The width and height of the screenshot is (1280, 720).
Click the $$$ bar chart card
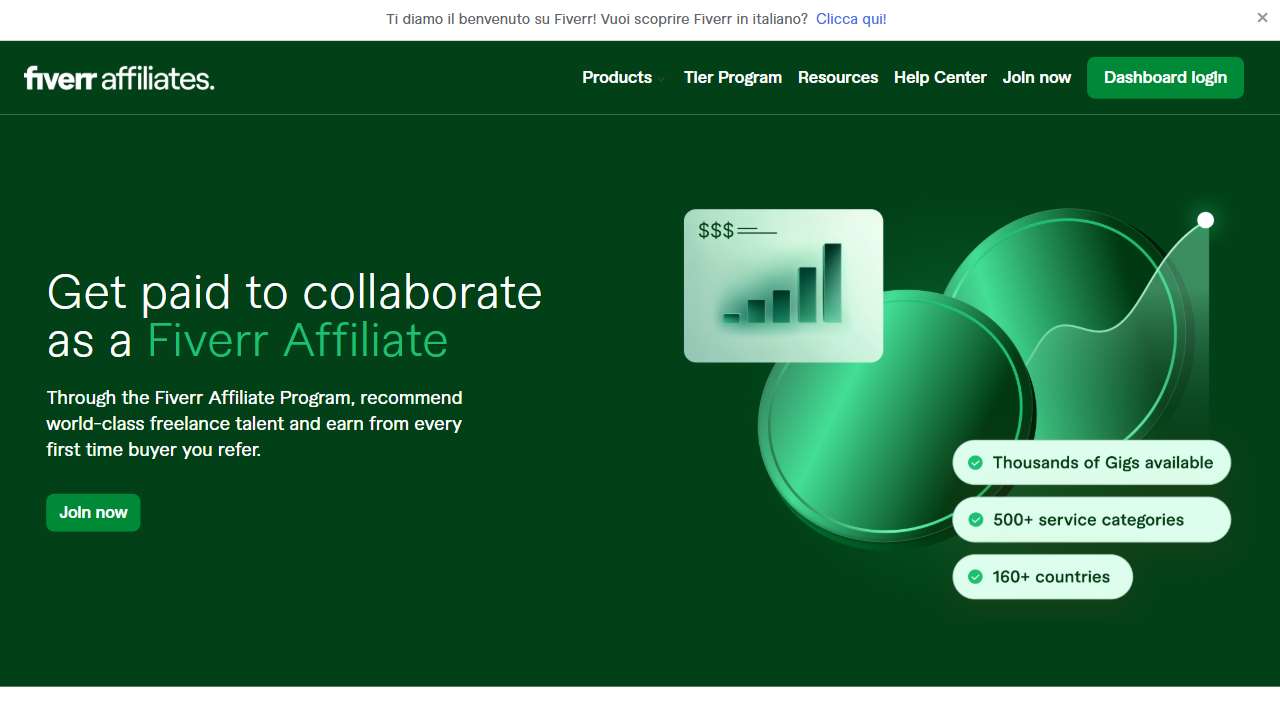click(x=783, y=285)
